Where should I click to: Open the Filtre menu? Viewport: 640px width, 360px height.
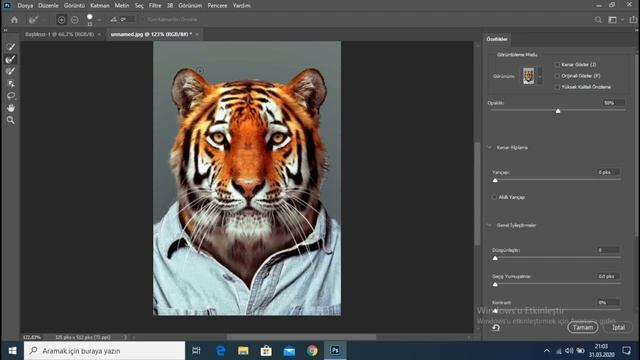coord(155,6)
